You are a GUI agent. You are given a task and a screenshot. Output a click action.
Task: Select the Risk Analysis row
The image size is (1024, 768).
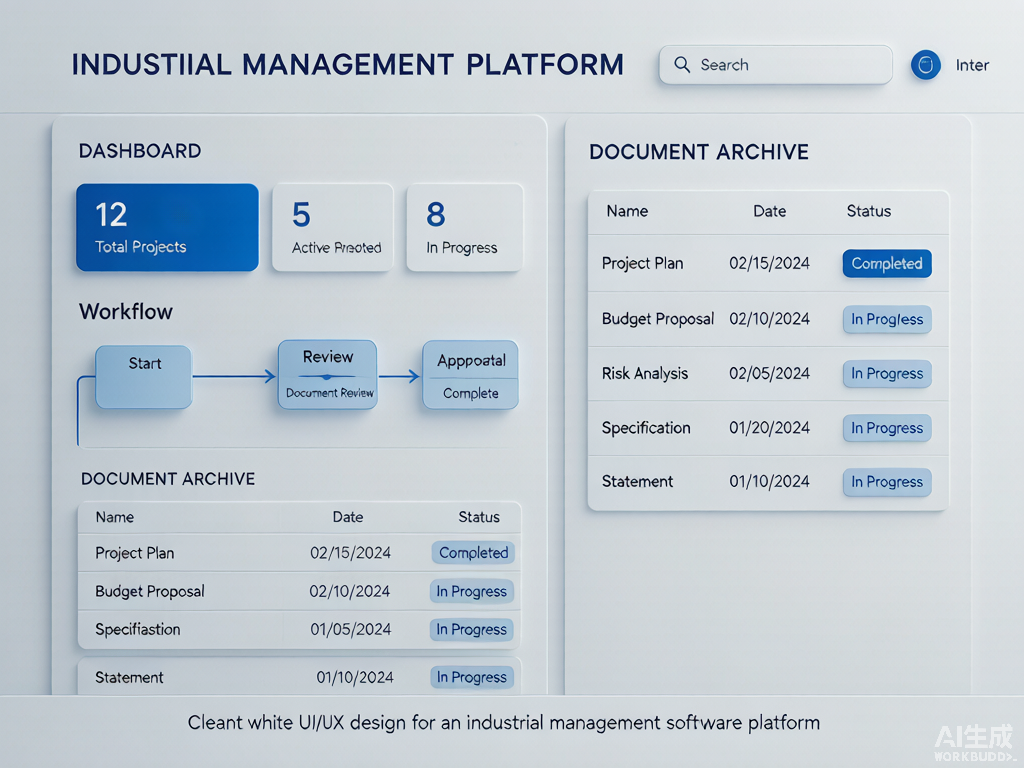[768, 374]
